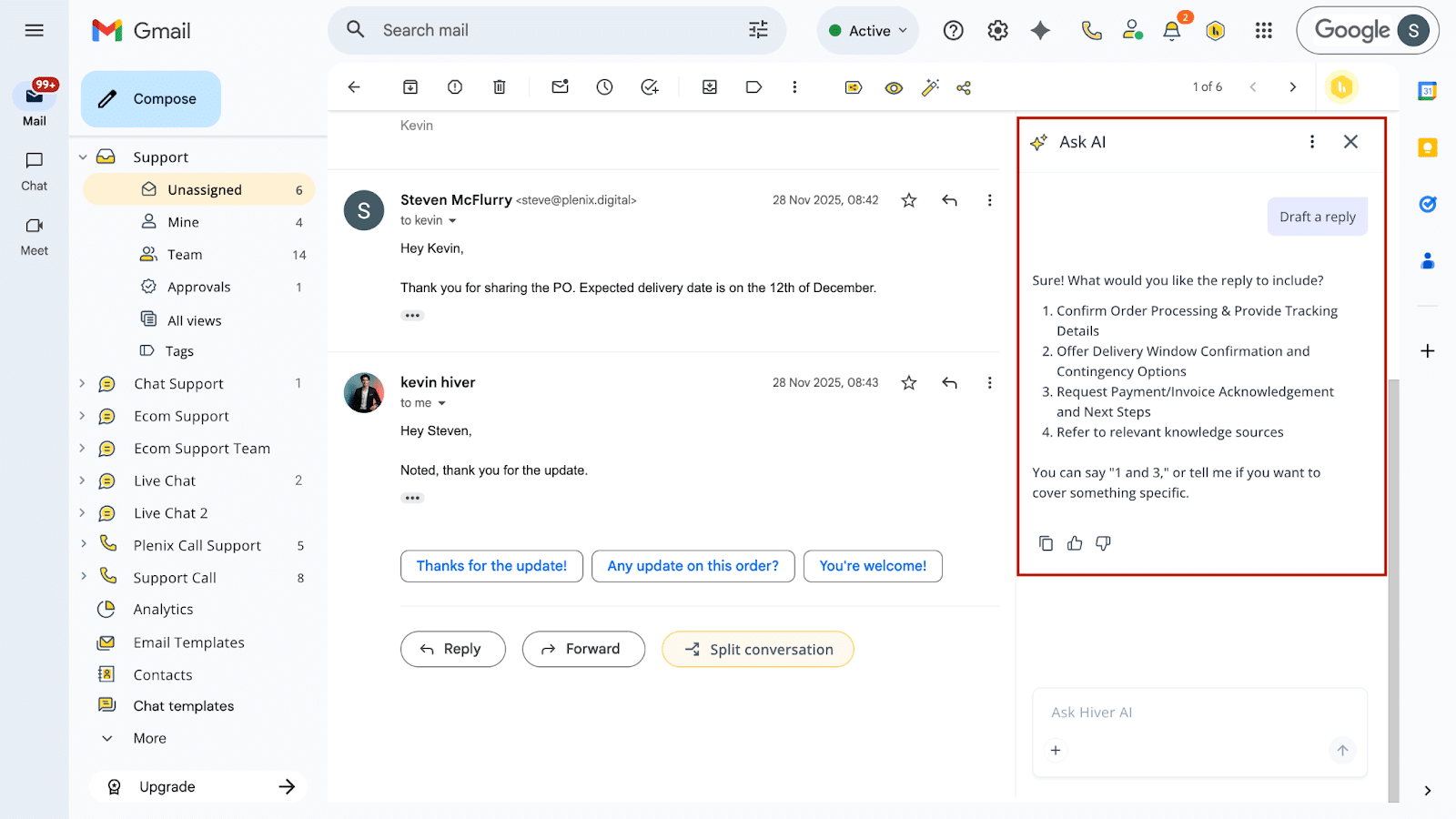Screen dimensions: 1456x819
Task: Star kevin hiver's message
Action: (908, 383)
